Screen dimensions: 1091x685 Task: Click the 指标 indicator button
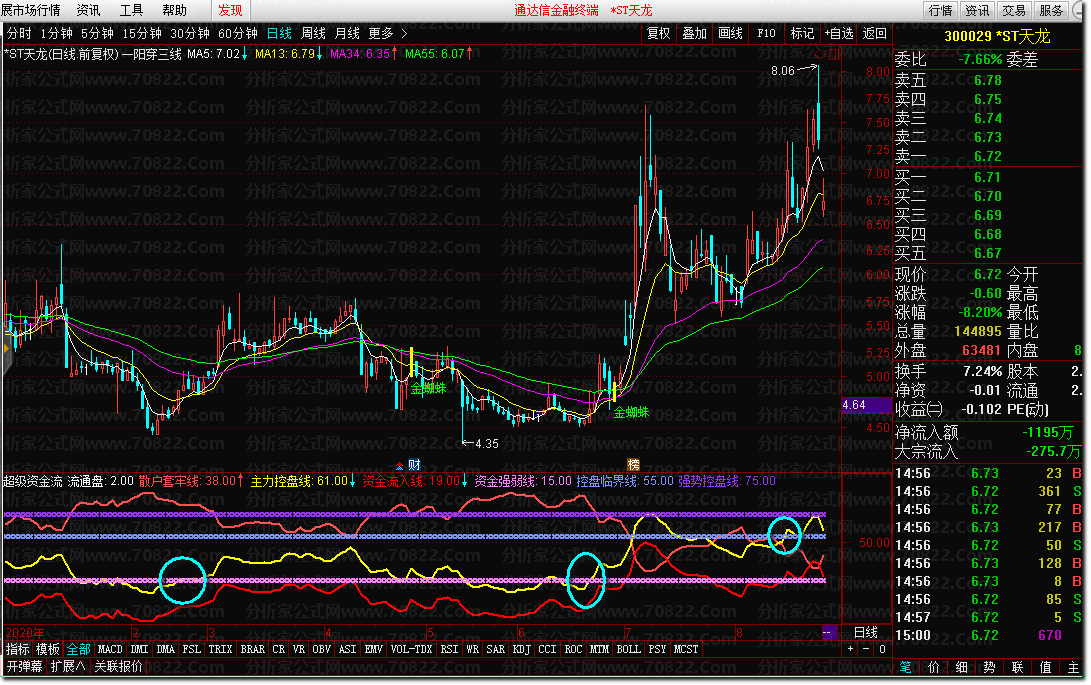18,649
